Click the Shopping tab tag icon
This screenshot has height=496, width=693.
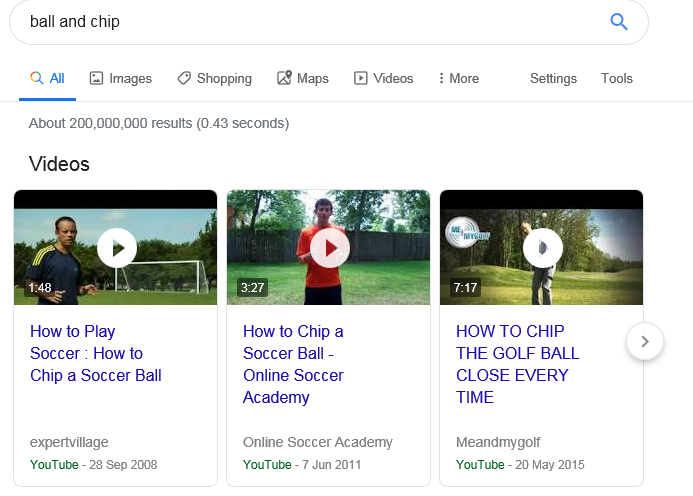pyautogui.click(x=184, y=78)
